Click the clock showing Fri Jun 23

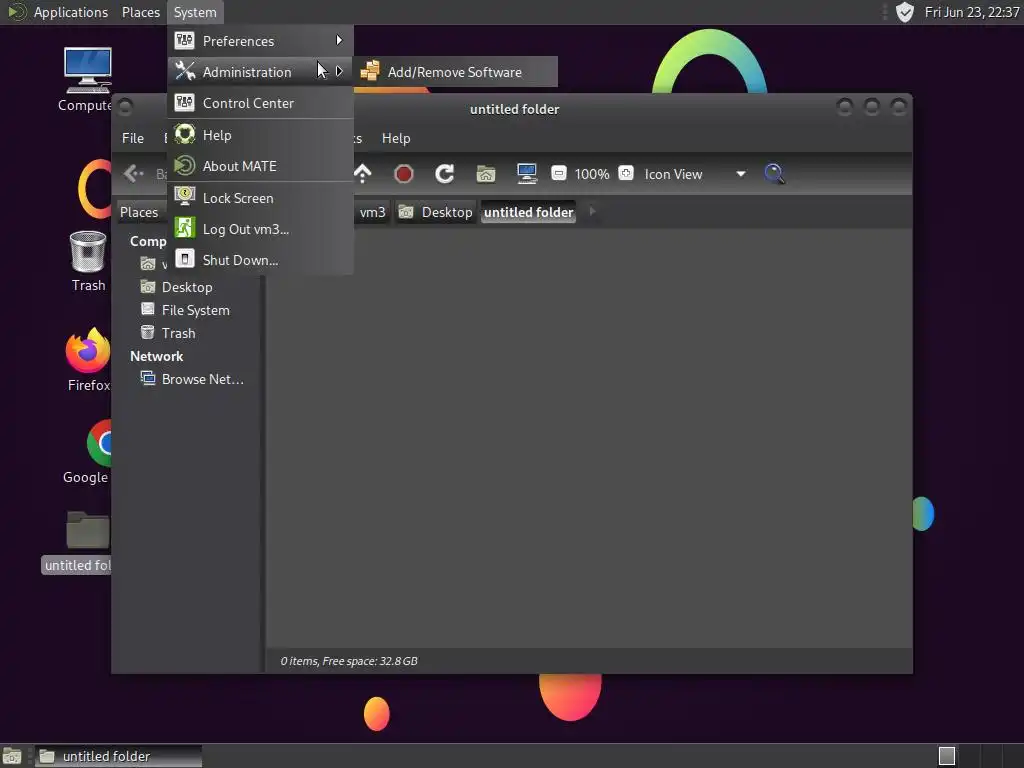[972, 12]
